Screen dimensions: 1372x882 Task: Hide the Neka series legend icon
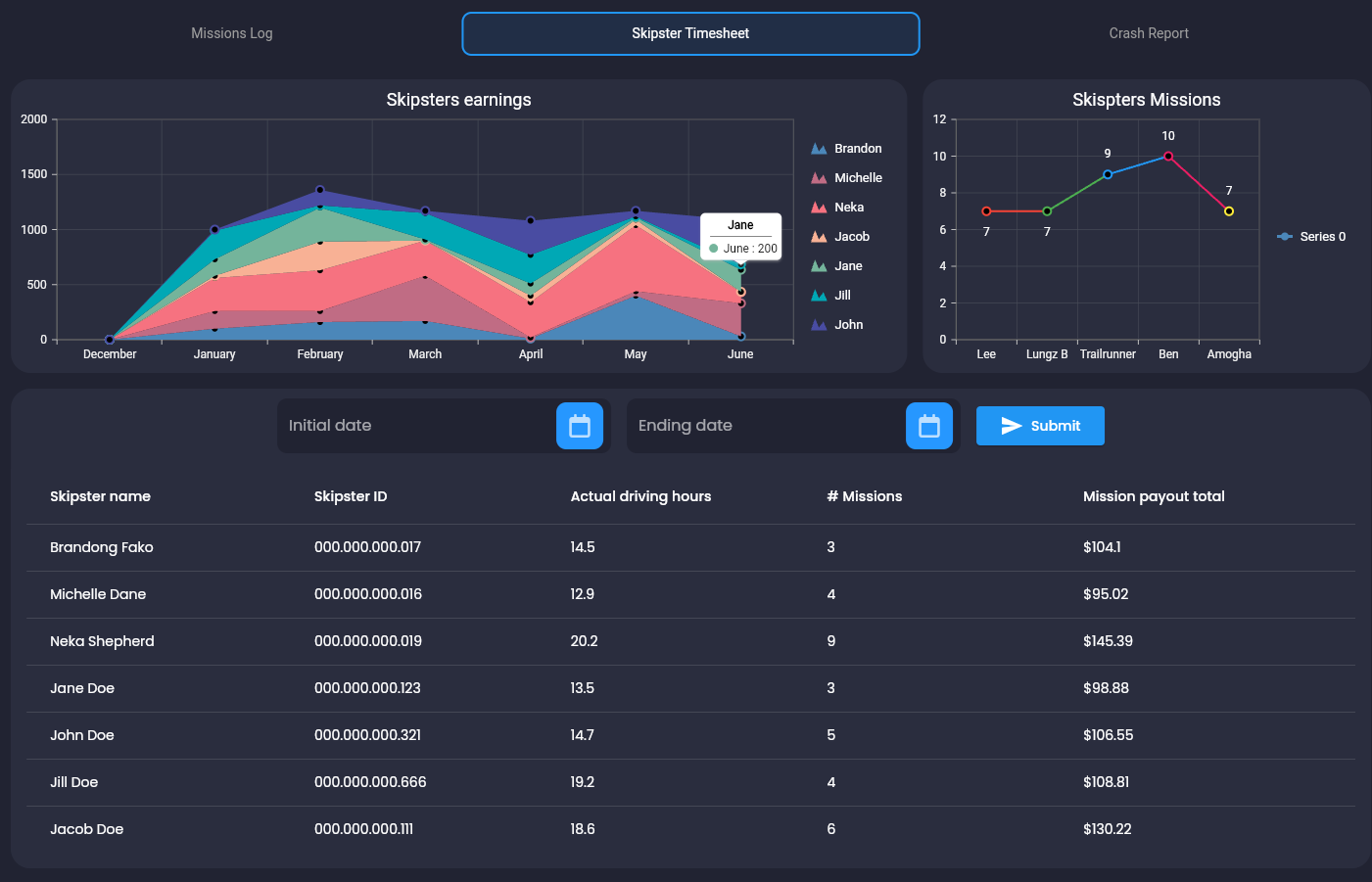coord(819,208)
